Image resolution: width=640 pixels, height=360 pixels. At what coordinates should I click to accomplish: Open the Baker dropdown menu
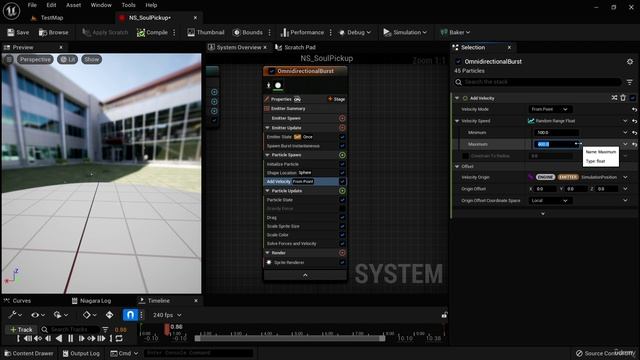point(455,32)
